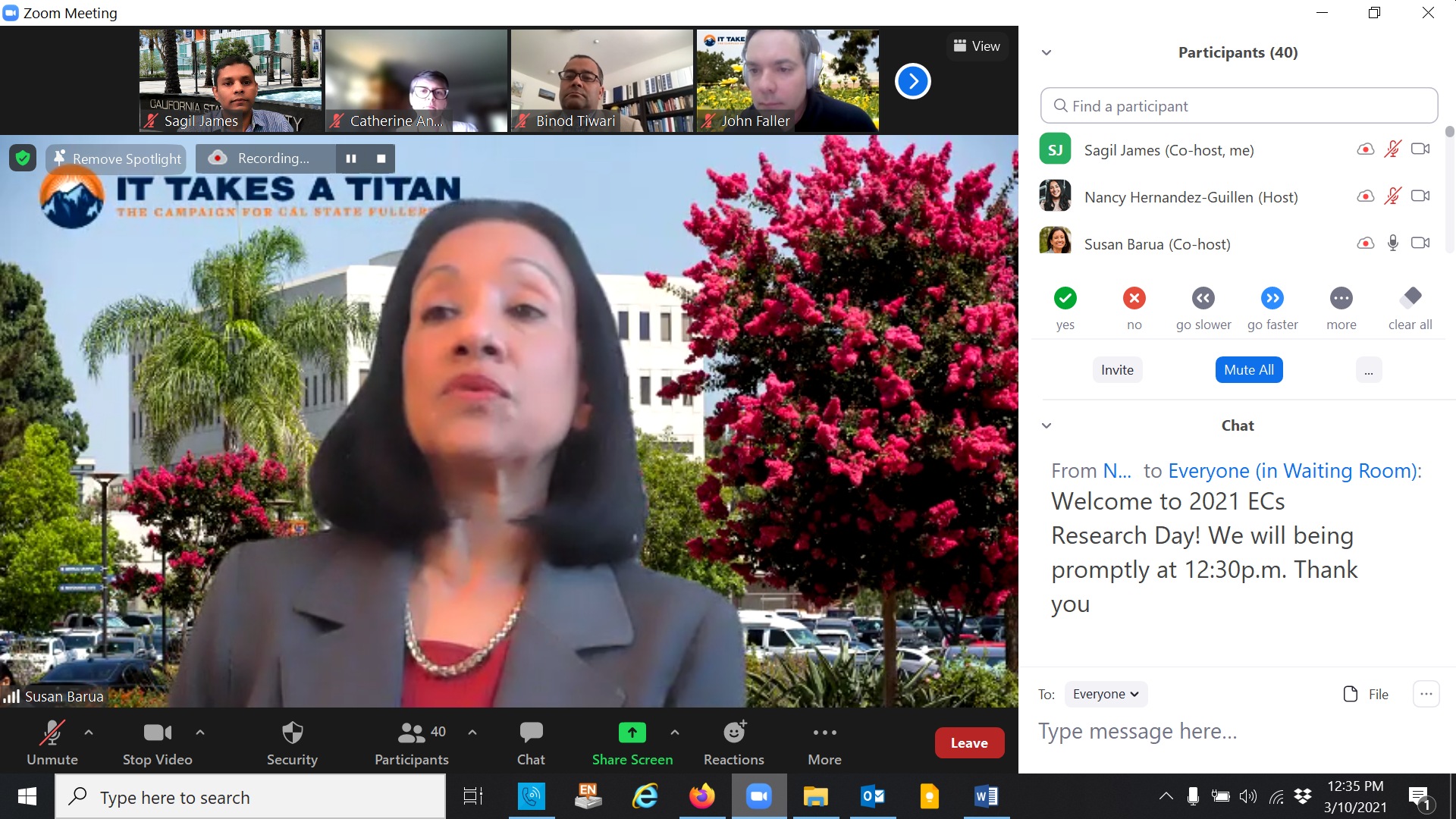The width and height of the screenshot is (1456, 819).
Task: Click the Type message here field
Action: 1238,732
